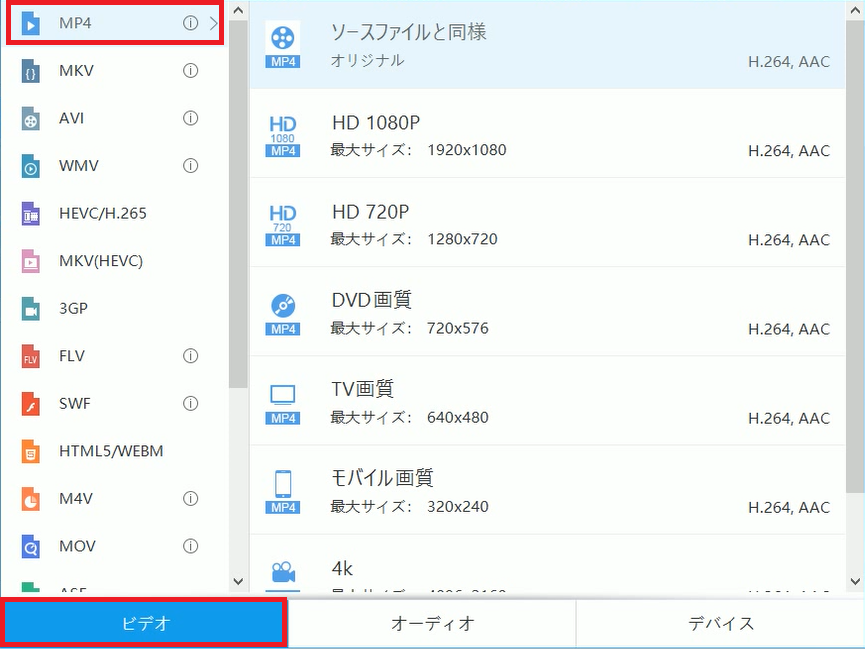Select the HD 1080P preset
This screenshot has height=649, width=865.
pos(547,135)
